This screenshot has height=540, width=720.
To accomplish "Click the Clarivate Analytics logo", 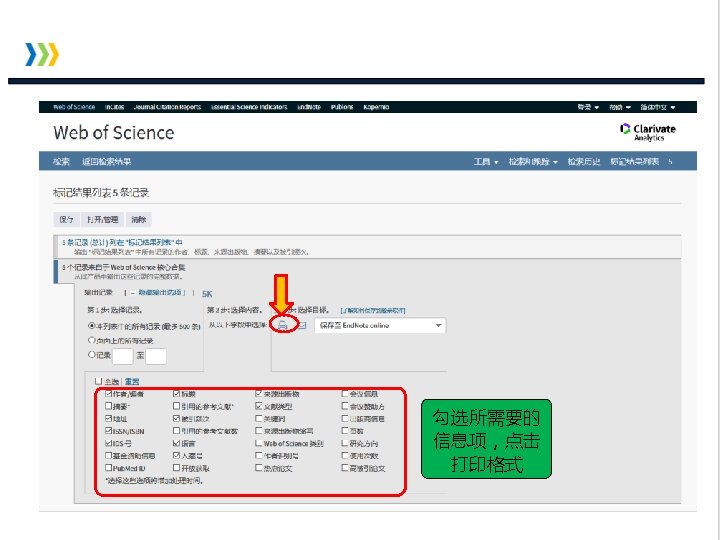I will tap(647, 132).
